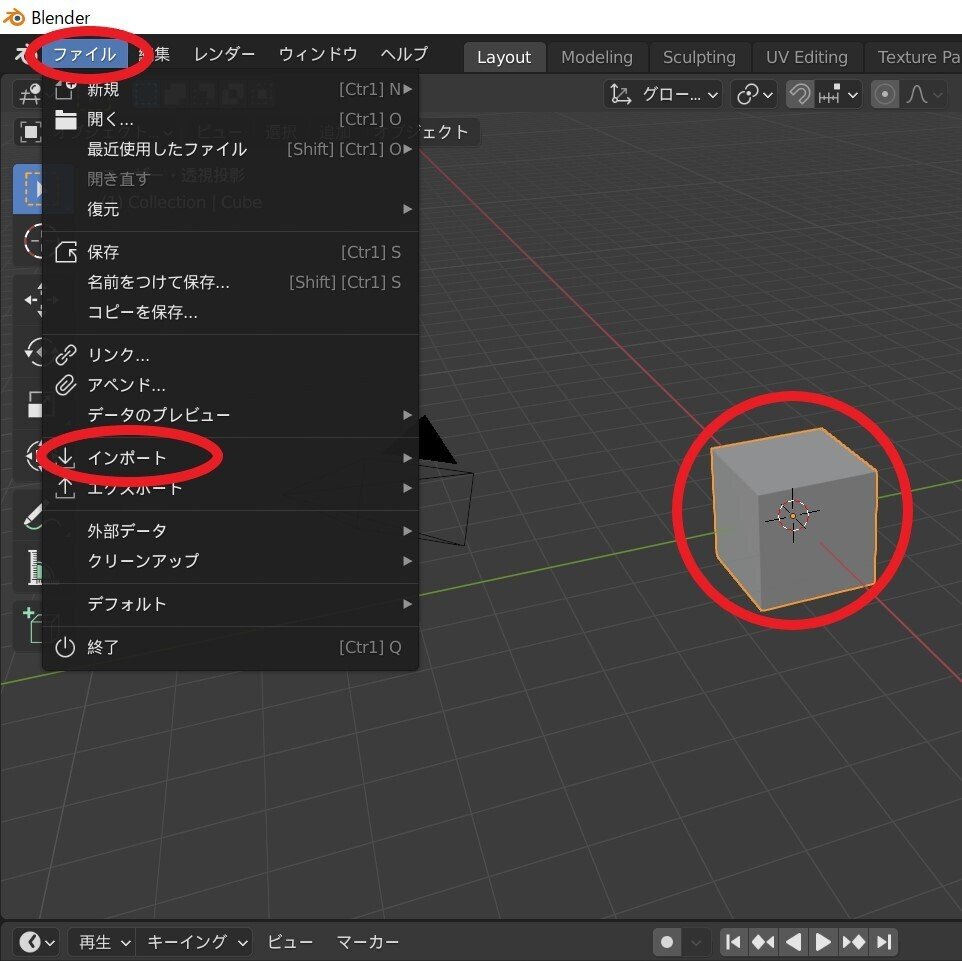Image resolution: width=962 pixels, height=961 pixels.
Task: Expand the 外部データ submenu
Action: [231, 531]
